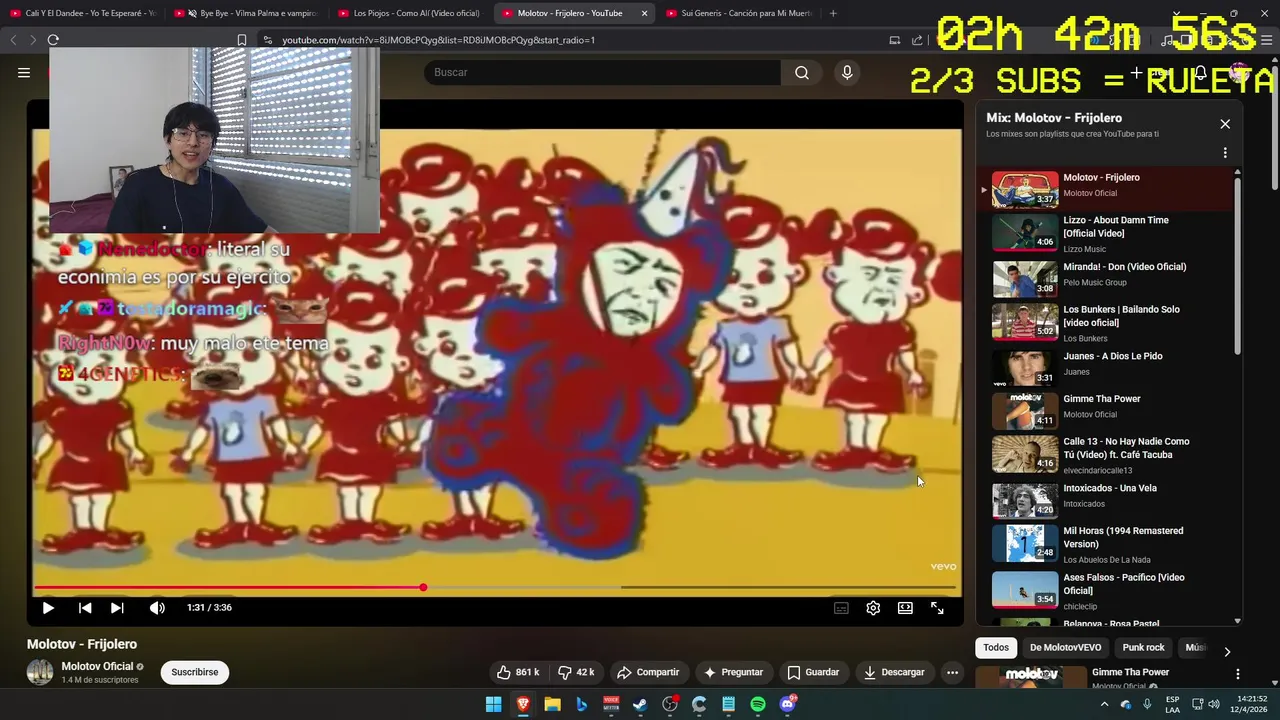The image size is (1280, 720).
Task: Open File Explorer from taskbar
Action: (x=552, y=704)
